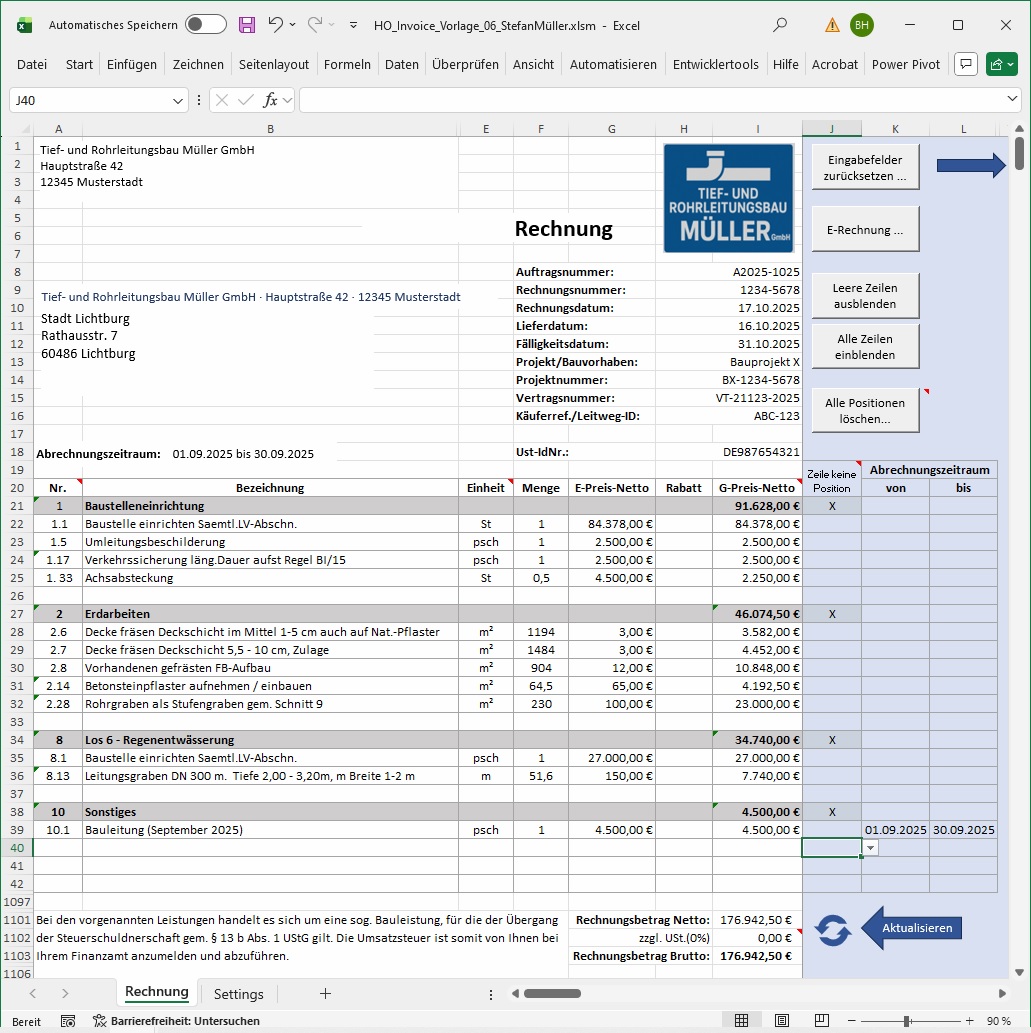This screenshot has width=1031, height=1033.
Task: Open the comments speech bubble icon
Action: coord(965,64)
